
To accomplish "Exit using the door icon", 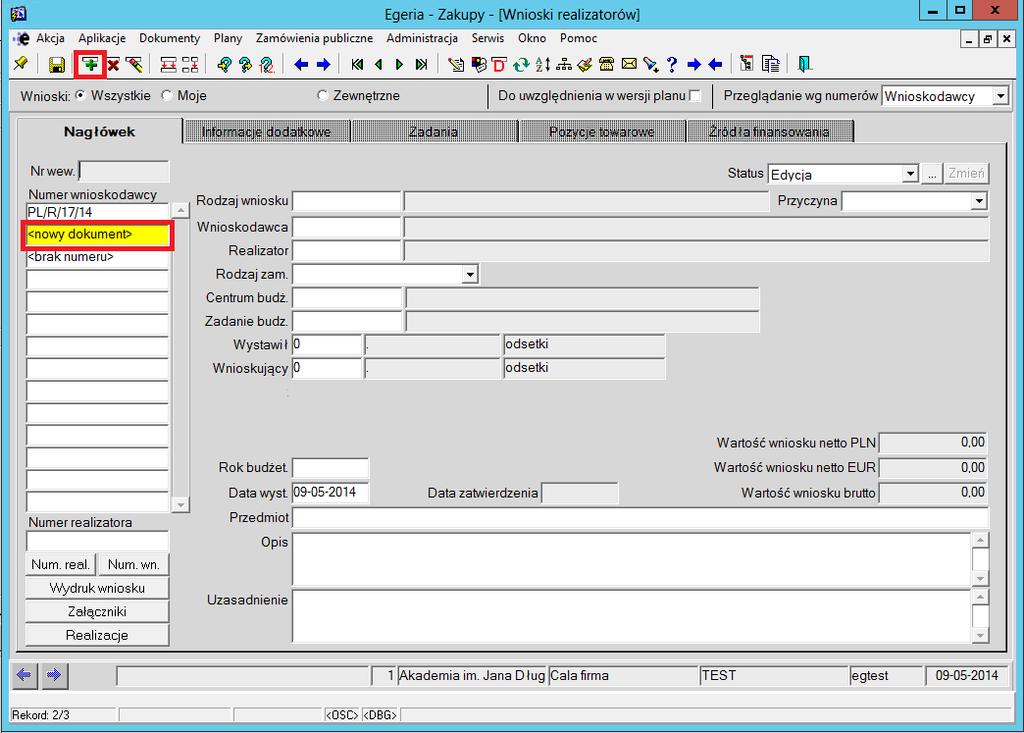I will 804,64.
